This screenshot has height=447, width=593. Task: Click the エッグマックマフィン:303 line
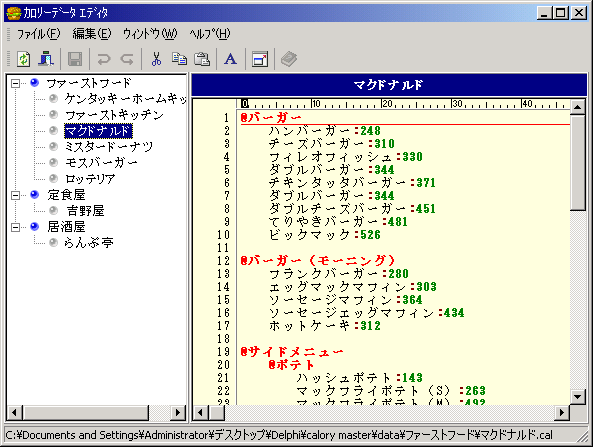click(352, 287)
